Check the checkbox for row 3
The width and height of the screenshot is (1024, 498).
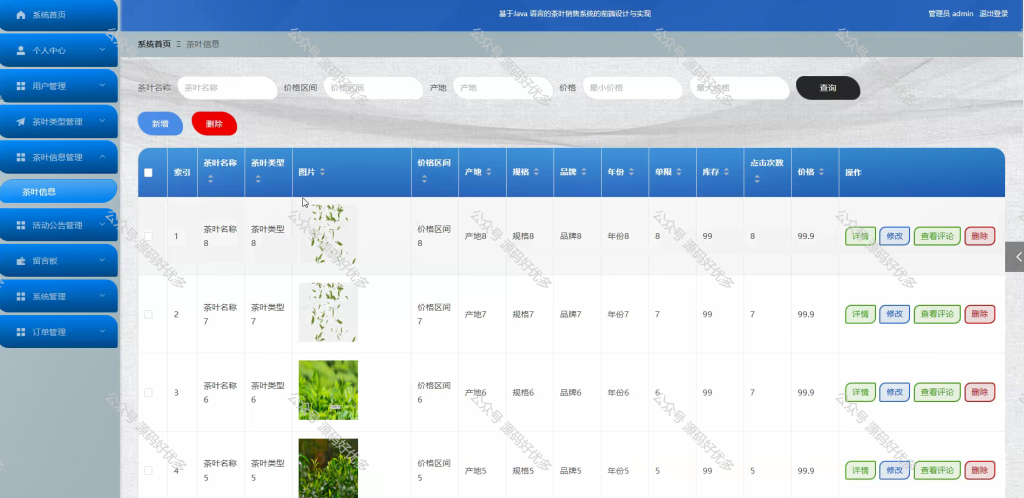148,392
